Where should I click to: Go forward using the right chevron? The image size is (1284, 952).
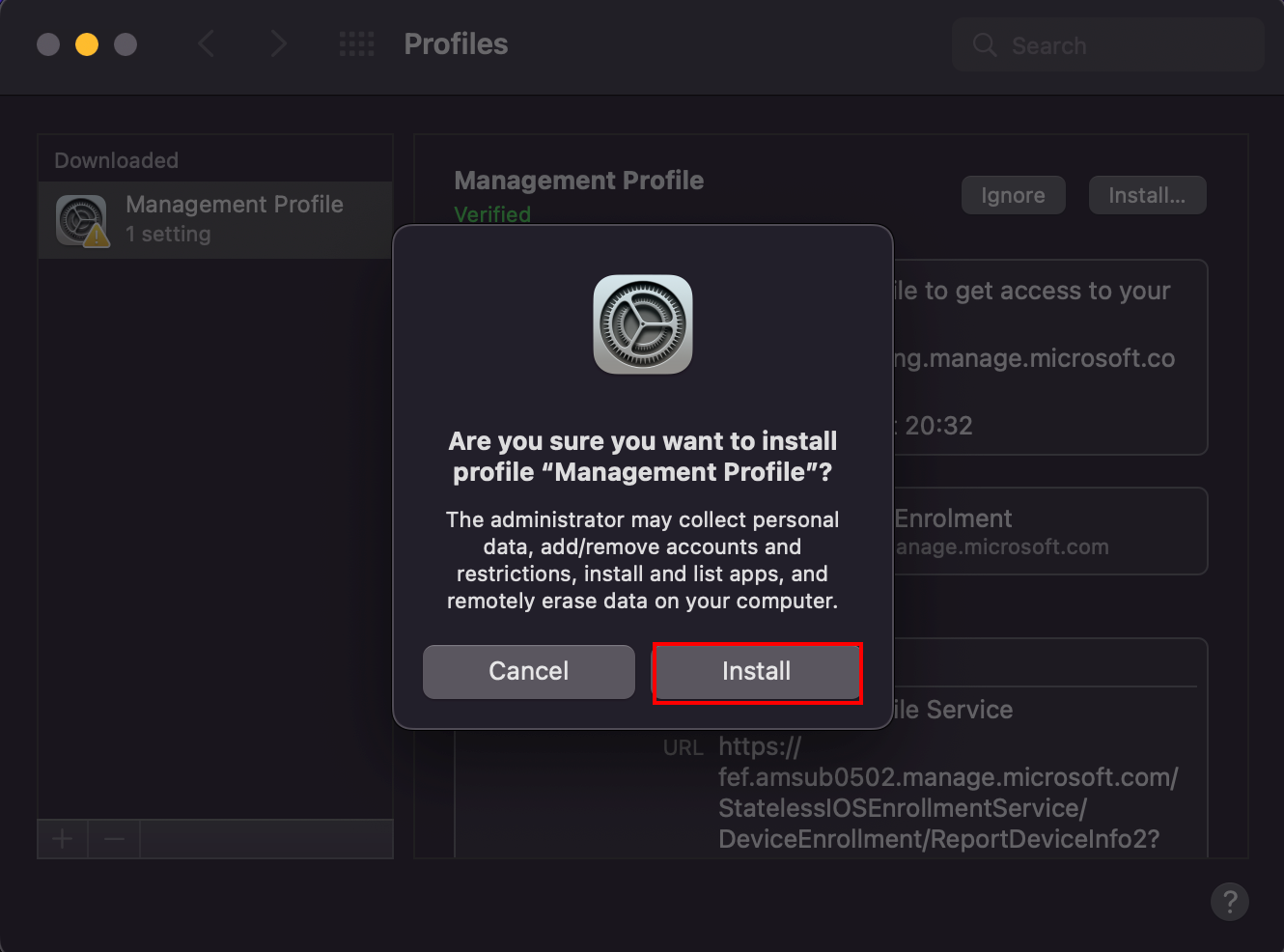(278, 44)
